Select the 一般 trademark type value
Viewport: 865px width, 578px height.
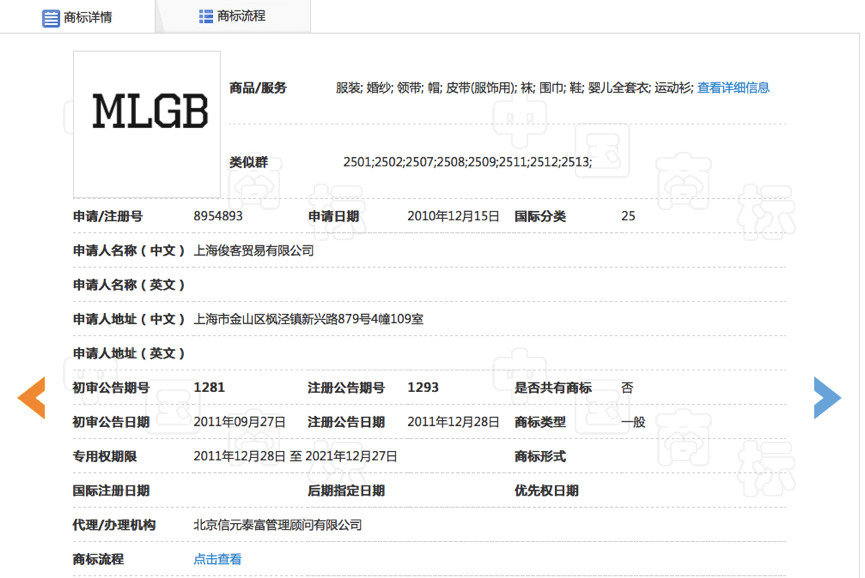633,422
